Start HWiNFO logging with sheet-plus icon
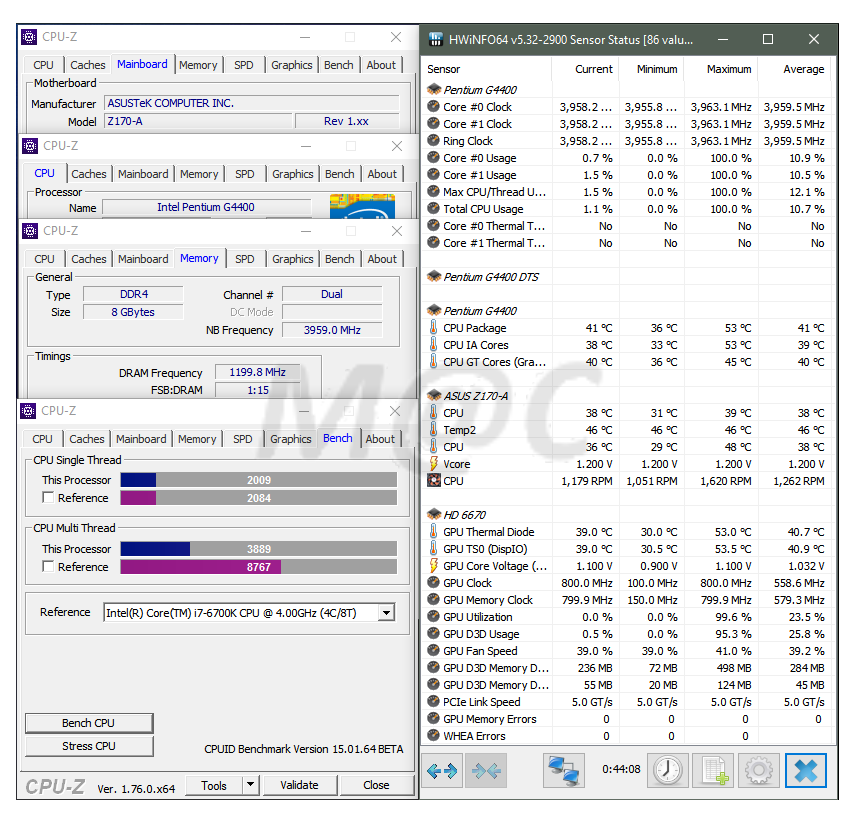 tap(713, 771)
